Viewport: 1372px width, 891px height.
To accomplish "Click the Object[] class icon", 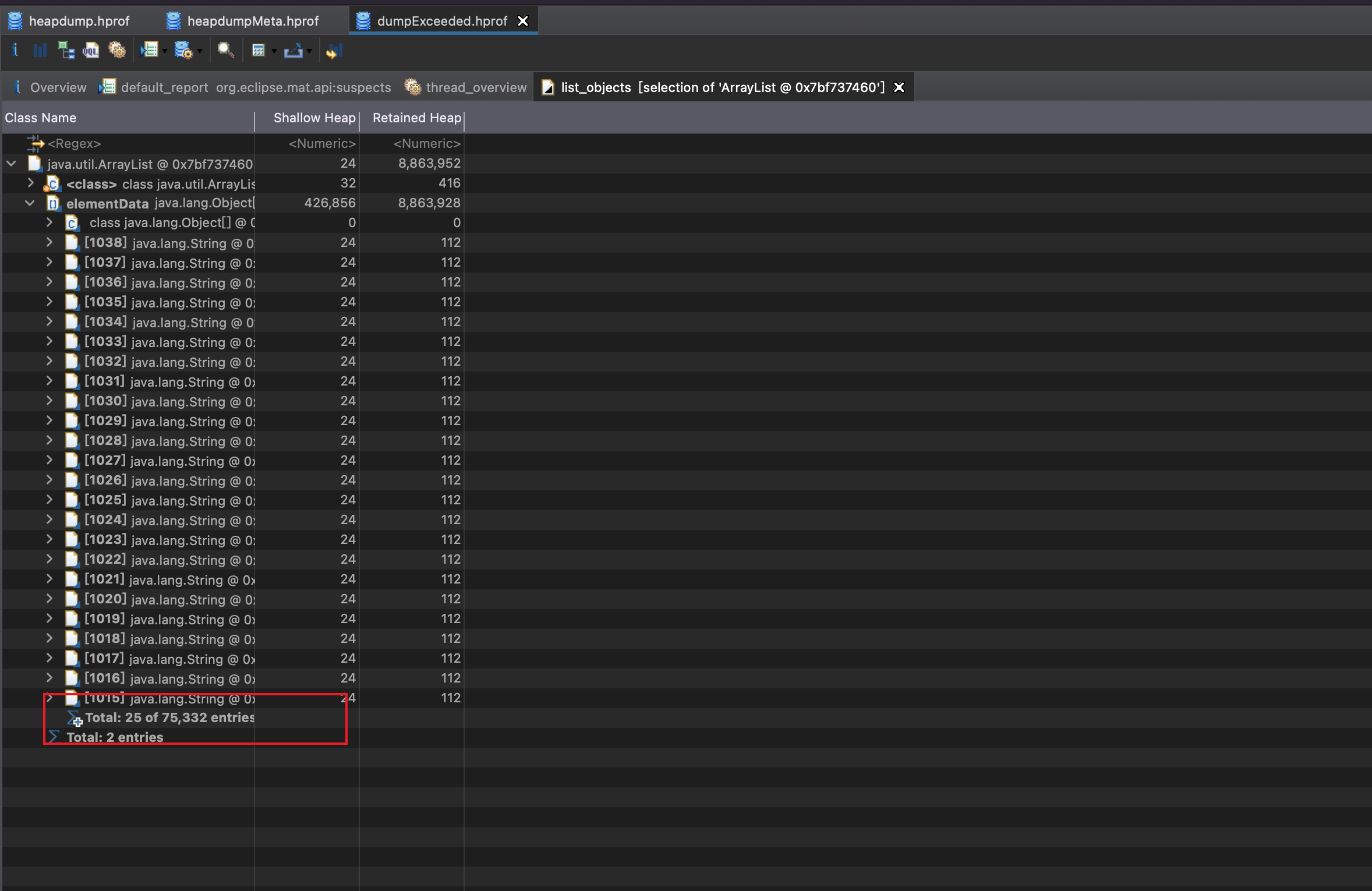I will point(72,223).
